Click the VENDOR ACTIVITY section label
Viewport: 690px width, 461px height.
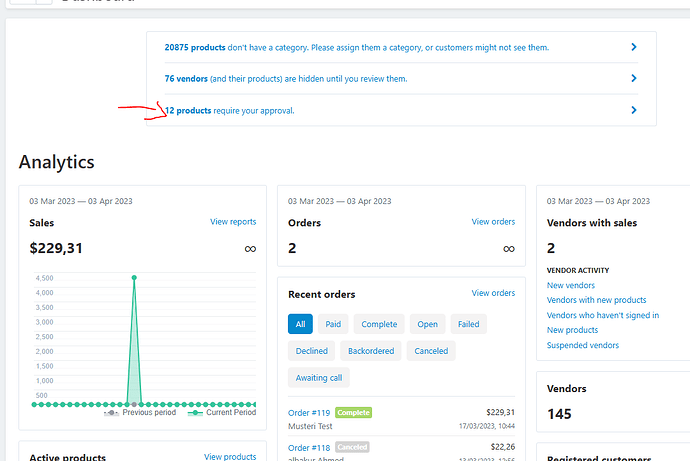[x=578, y=271]
